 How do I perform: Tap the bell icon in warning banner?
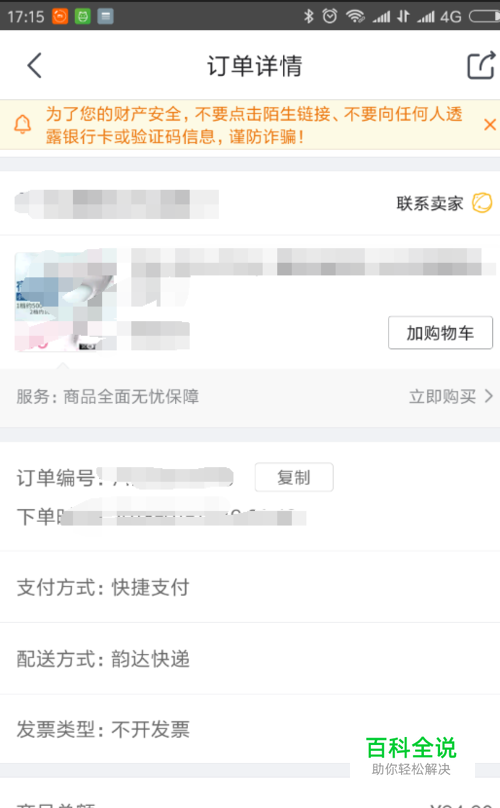pyautogui.click(x=22, y=125)
